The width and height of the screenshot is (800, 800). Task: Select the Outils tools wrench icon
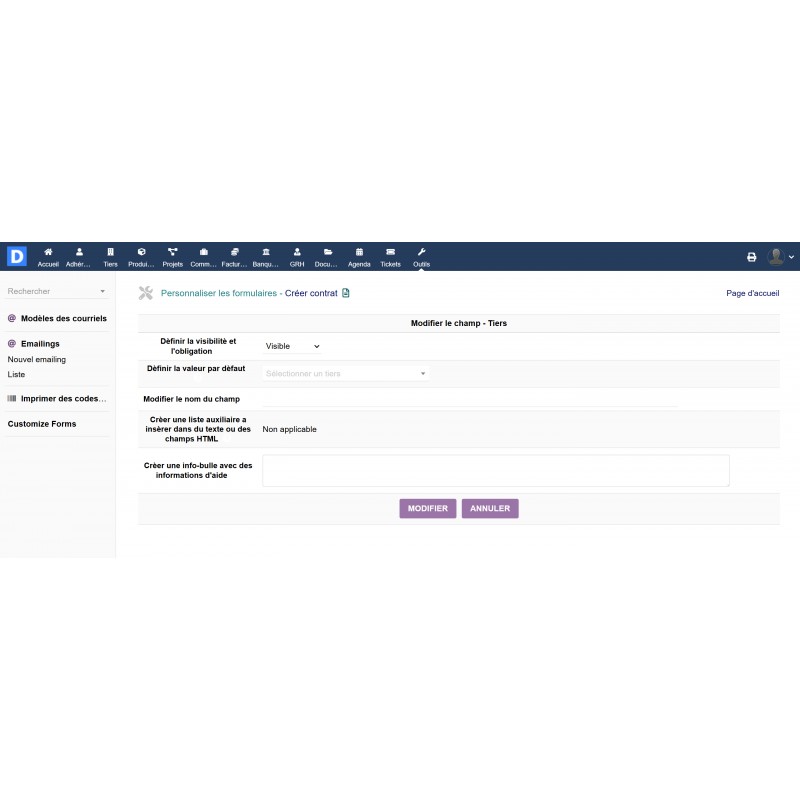click(421, 256)
